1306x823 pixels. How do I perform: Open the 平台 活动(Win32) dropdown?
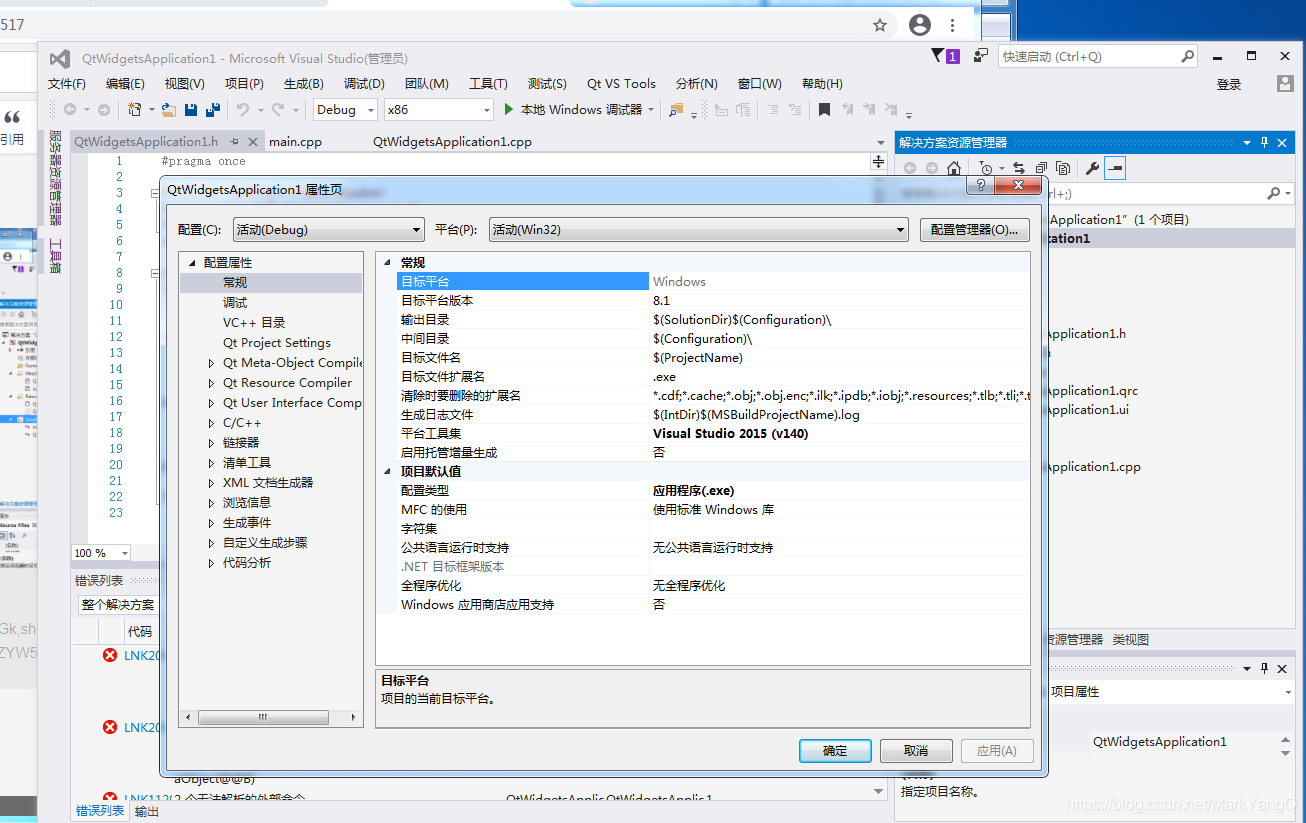click(698, 230)
